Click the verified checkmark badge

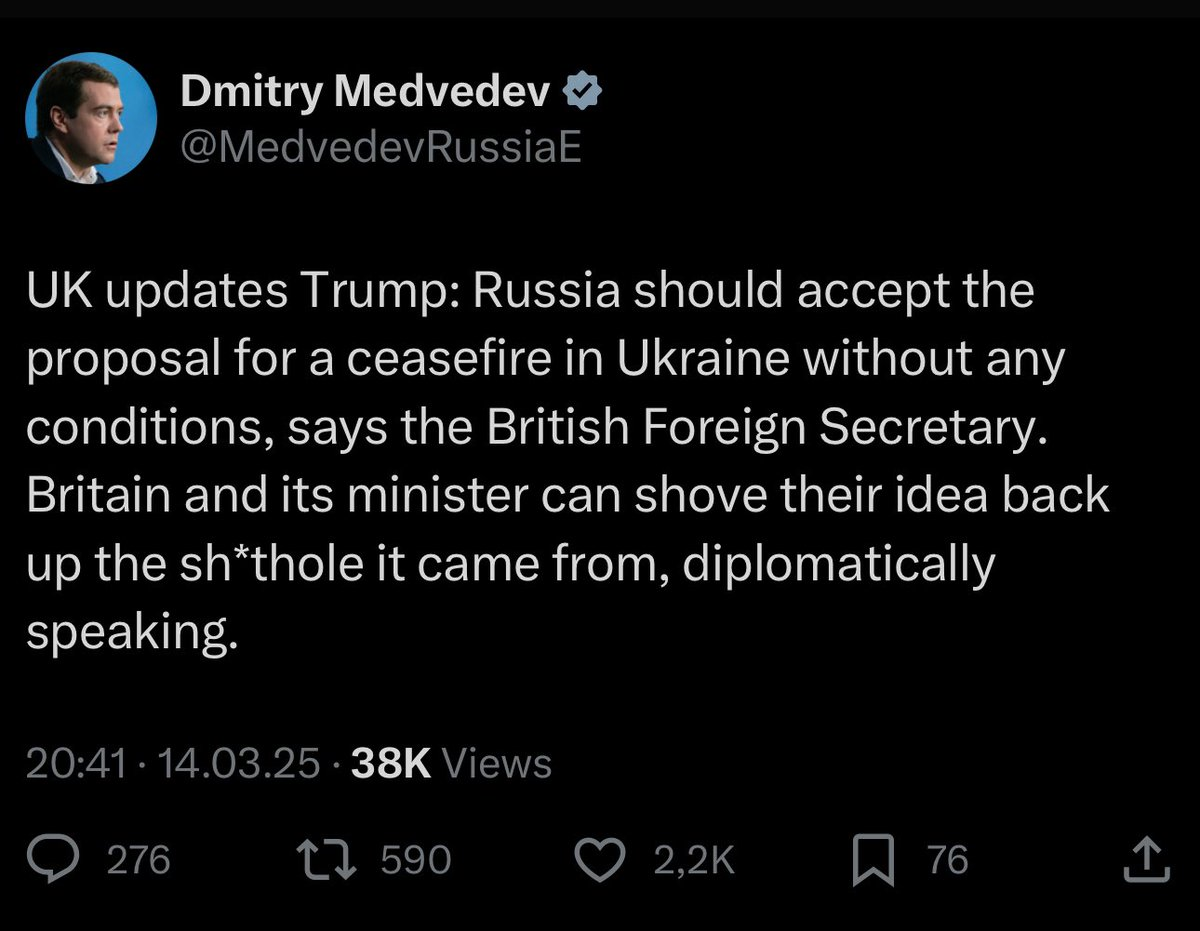[584, 94]
